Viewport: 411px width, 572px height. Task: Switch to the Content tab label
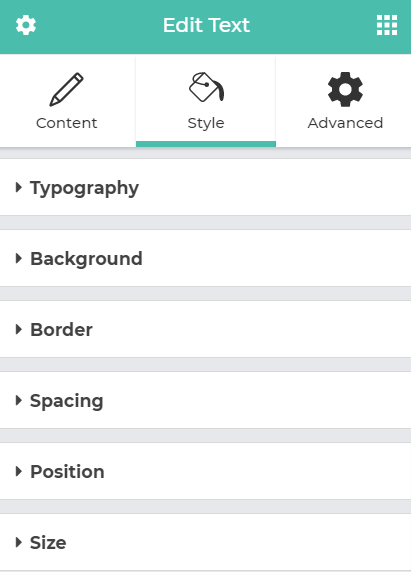[x=67, y=123]
